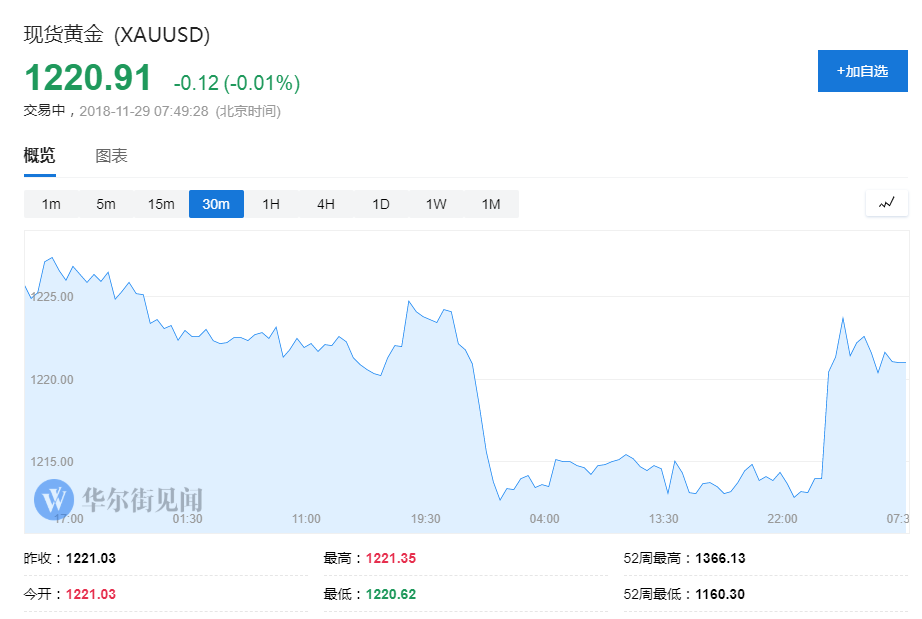Click the 现货黄金 (XAUUSD) title

(116, 34)
